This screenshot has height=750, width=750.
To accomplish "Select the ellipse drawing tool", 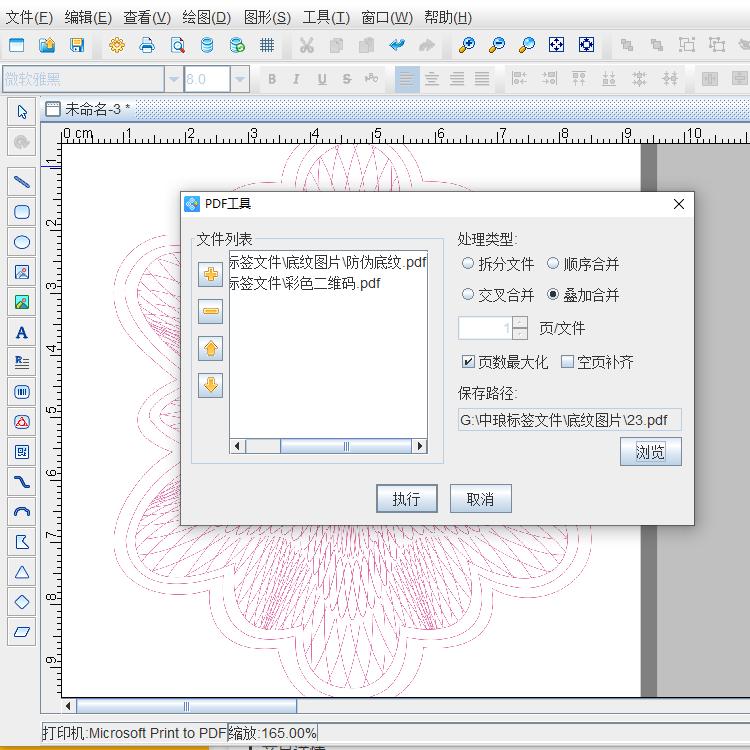I will 21,242.
